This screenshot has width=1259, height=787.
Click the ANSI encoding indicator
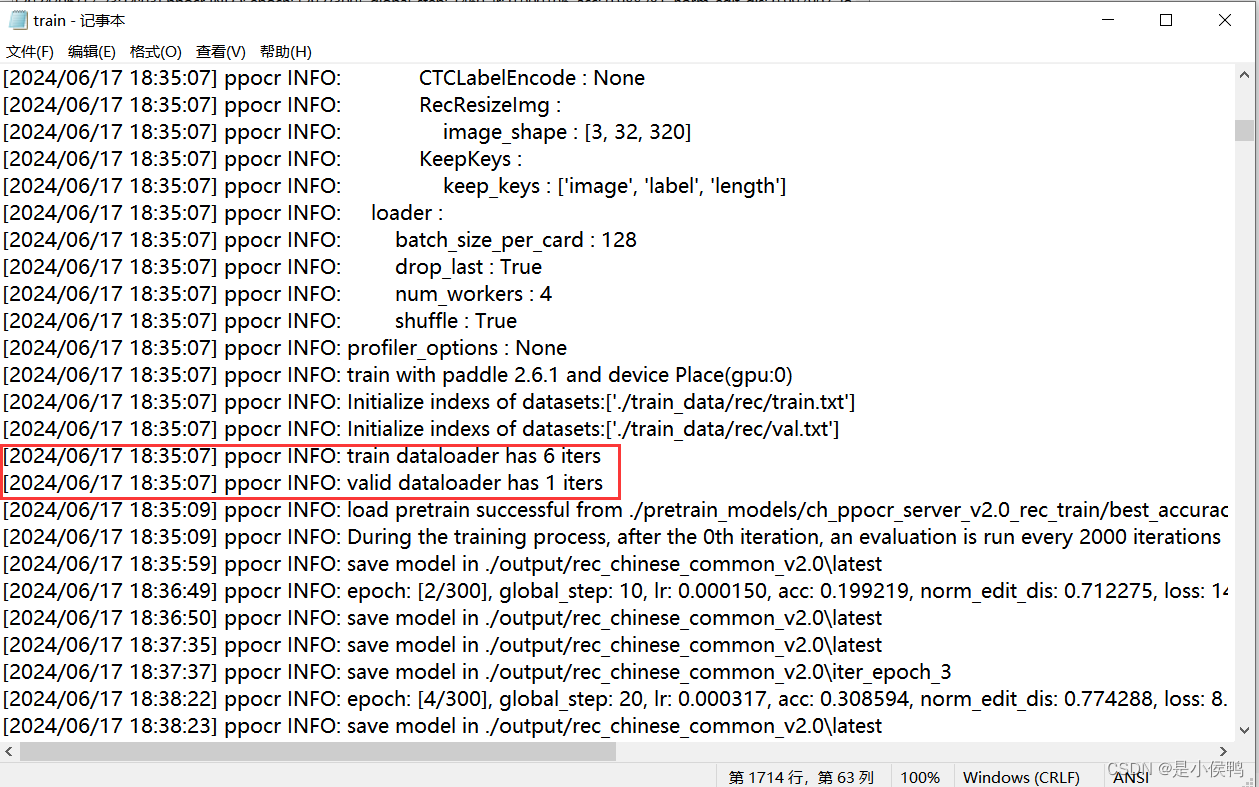1130,777
